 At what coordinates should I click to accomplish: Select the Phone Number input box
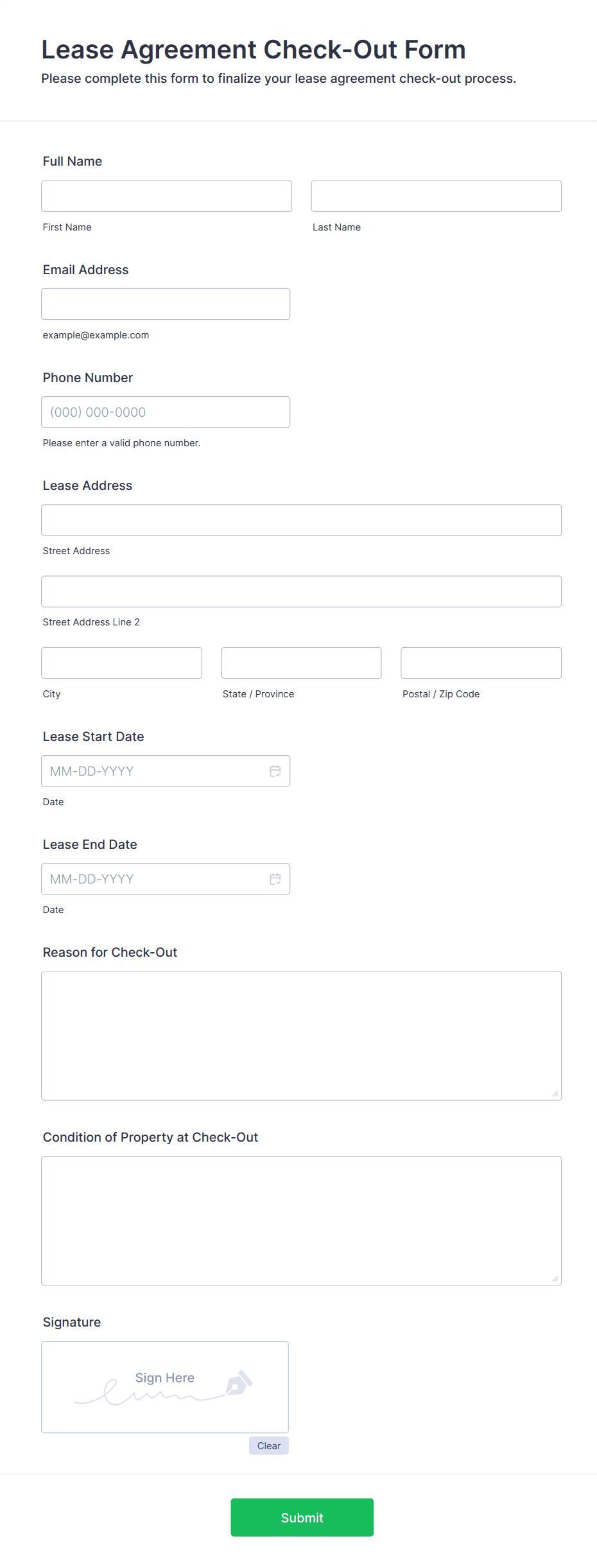[x=166, y=412]
